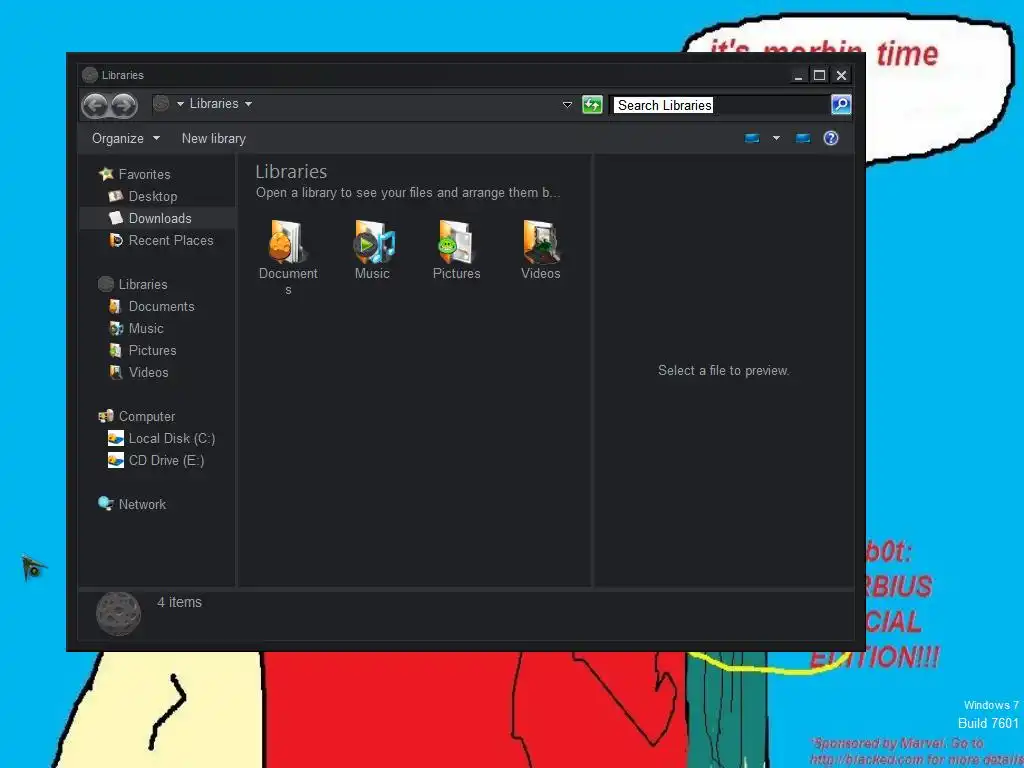The width and height of the screenshot is (1024, 768).
Task: Open the Help question mark icon
Action: click(x=831, y=138)
